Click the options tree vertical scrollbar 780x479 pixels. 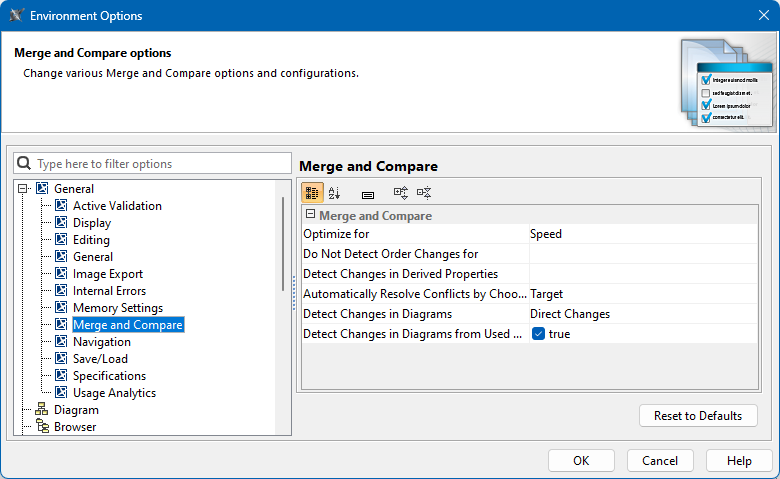pyautogui.click(x=283, y=245)
